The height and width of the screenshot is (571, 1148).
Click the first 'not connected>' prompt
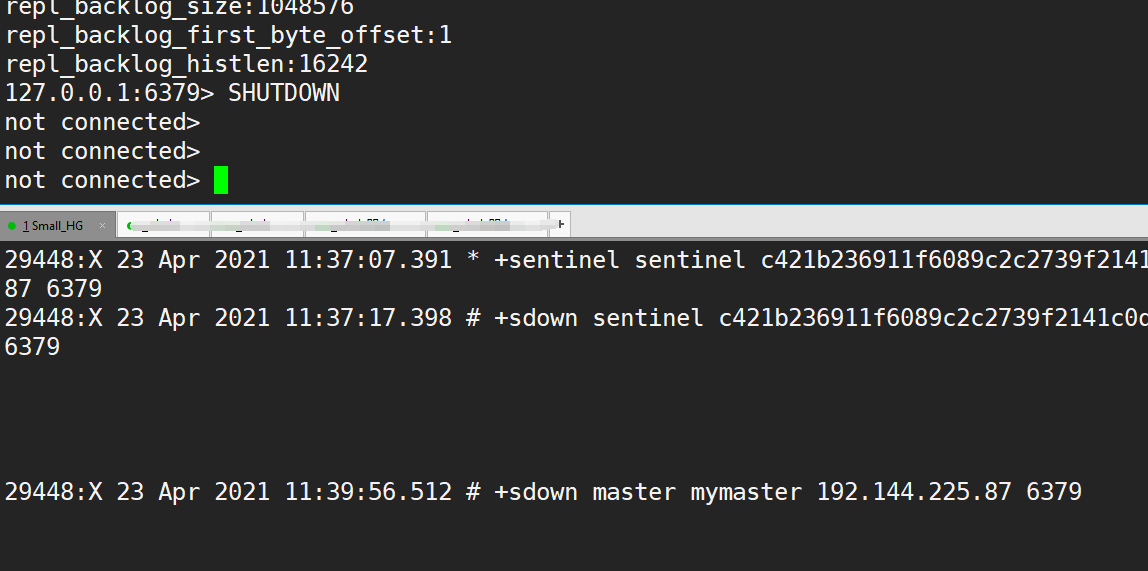tap(102, 122)
